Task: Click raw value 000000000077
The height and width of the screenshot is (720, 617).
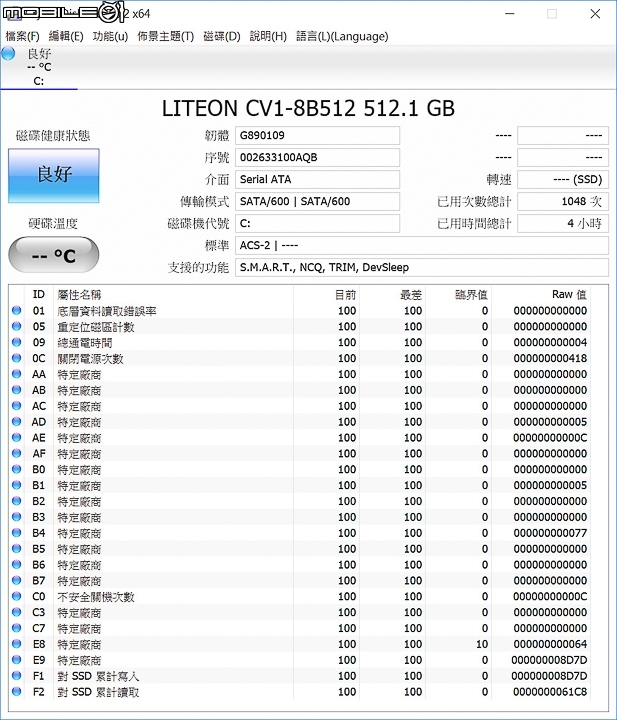Action: point(550,533)
